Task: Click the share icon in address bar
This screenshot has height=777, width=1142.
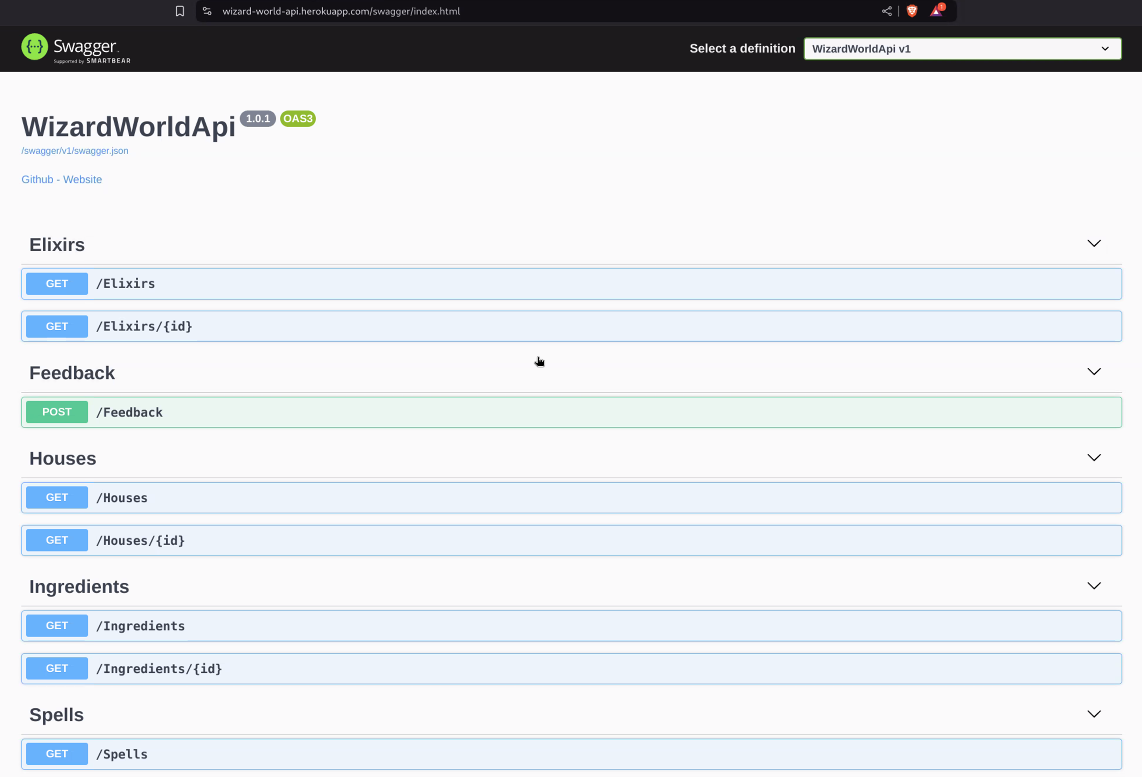Action: [x=886, y=11]
